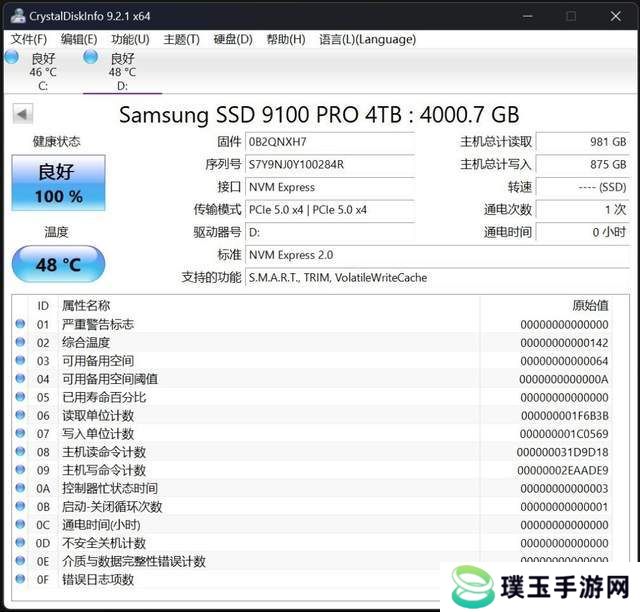Click the status dot for attribute 01
640x612 pixels.
click(x=20, y=324)
